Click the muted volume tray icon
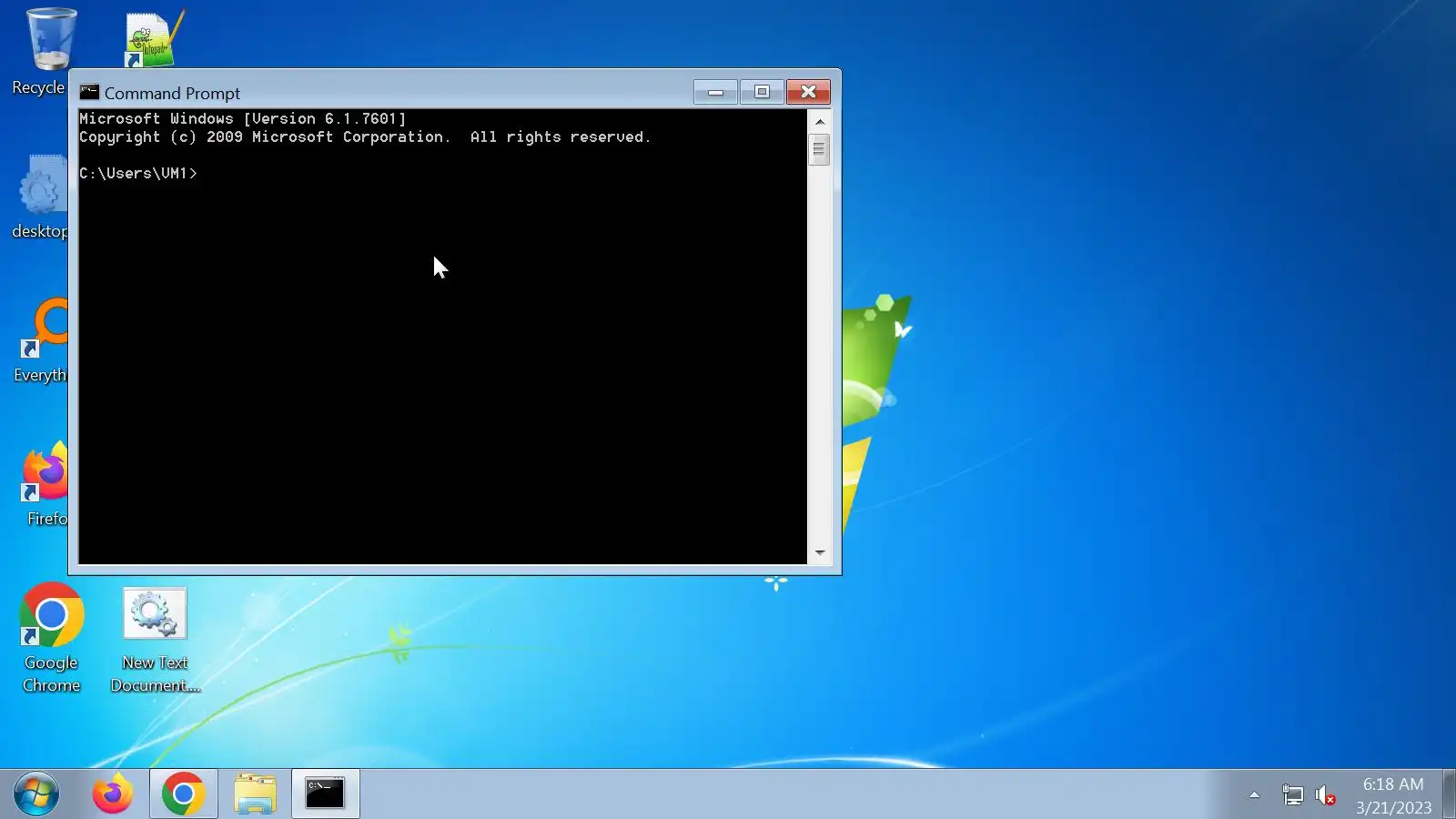 [1326, 795]
